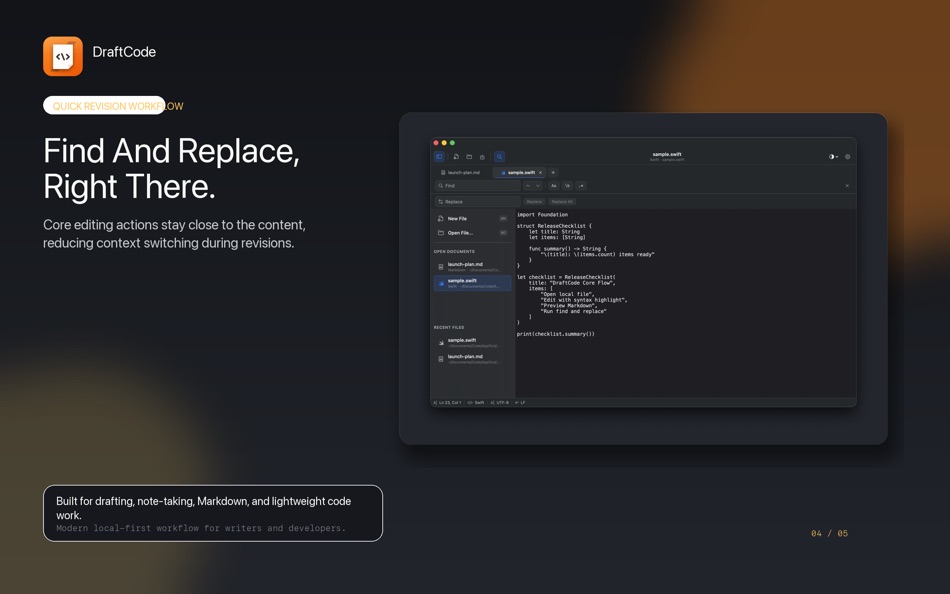Viewport: 950px width, 594px height.
Task: Click the Ln 23, Col 1 status item
Action: point(448,402)
